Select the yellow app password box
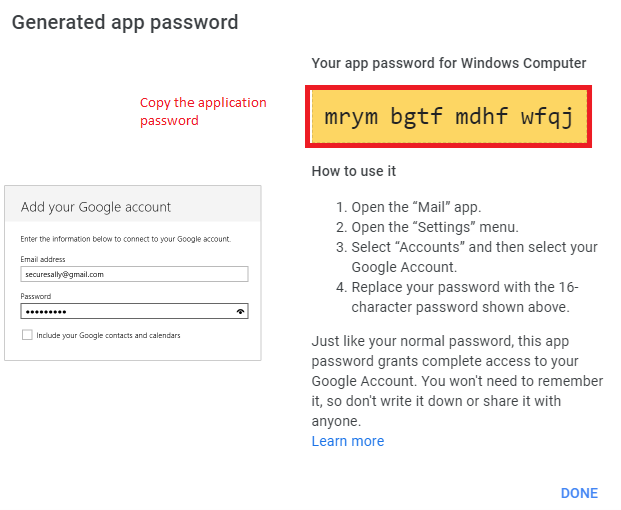The width and height of the screenshot is (621, 510). [x=449, y=116]
